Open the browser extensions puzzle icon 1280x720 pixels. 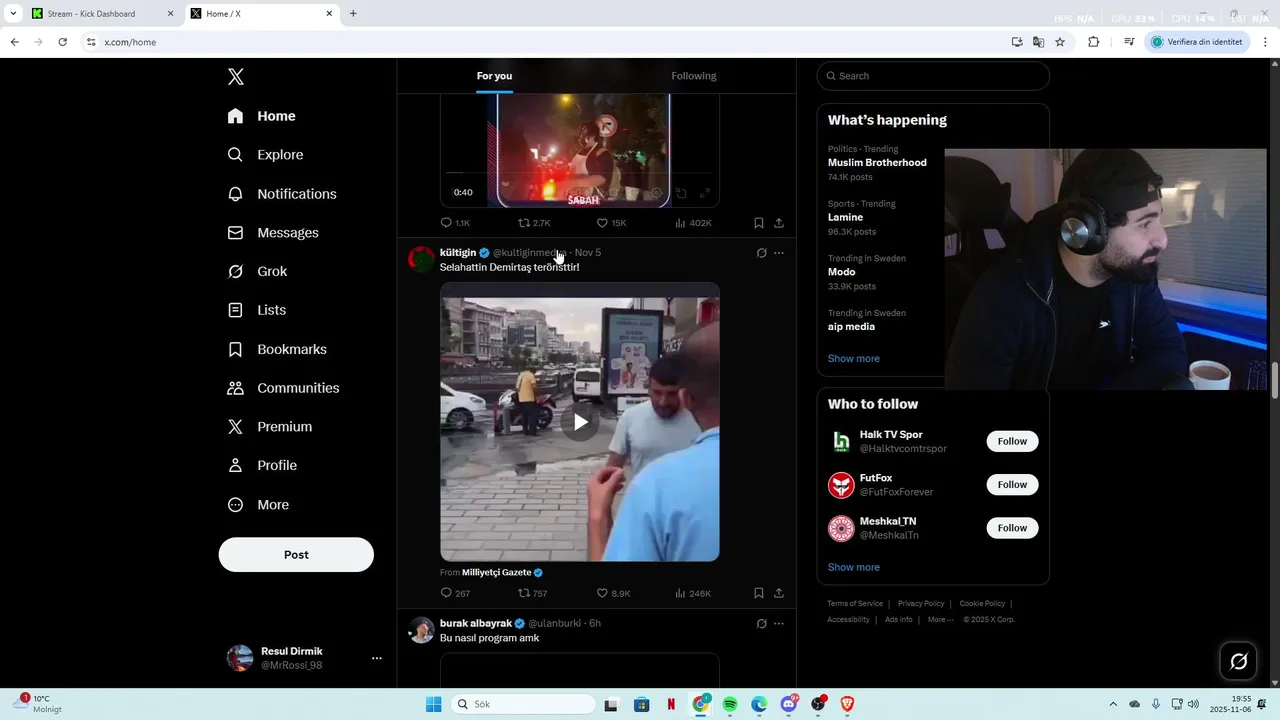[1093, 42]
